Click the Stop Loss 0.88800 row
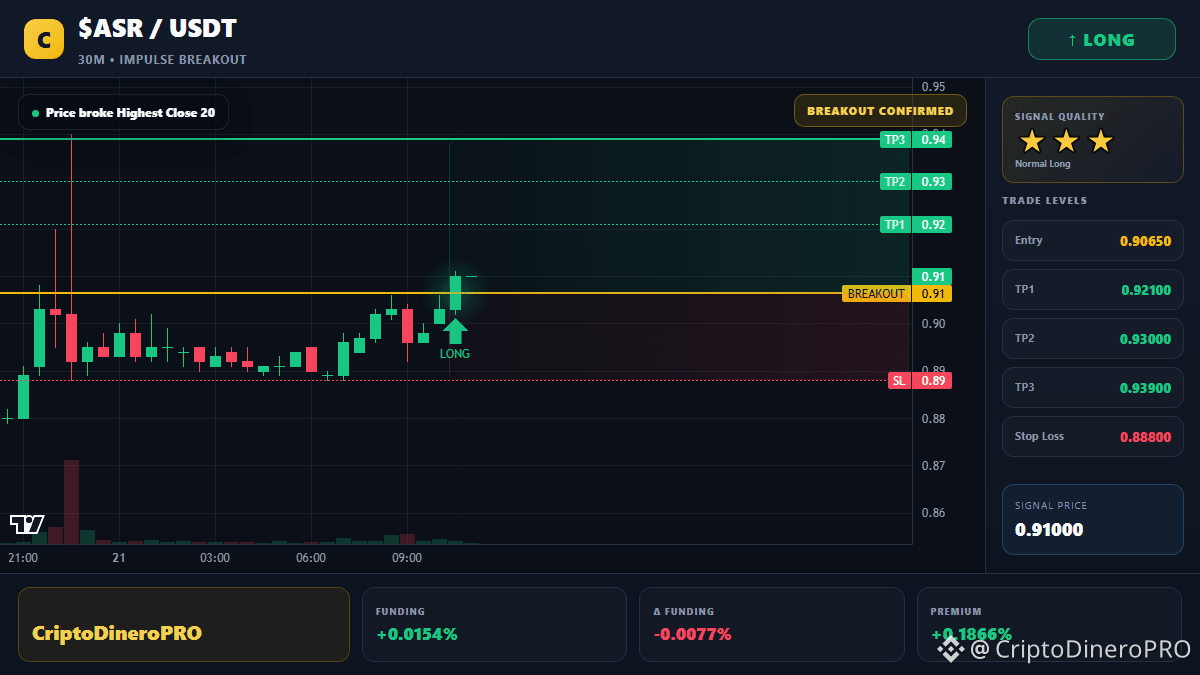 [1093, 436]
